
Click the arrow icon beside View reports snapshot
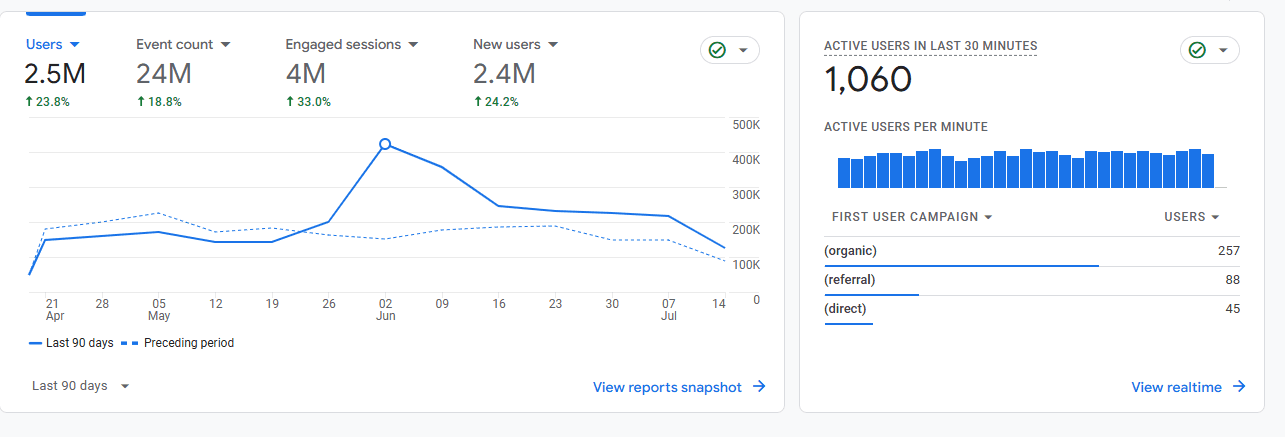tap(759, 387)
